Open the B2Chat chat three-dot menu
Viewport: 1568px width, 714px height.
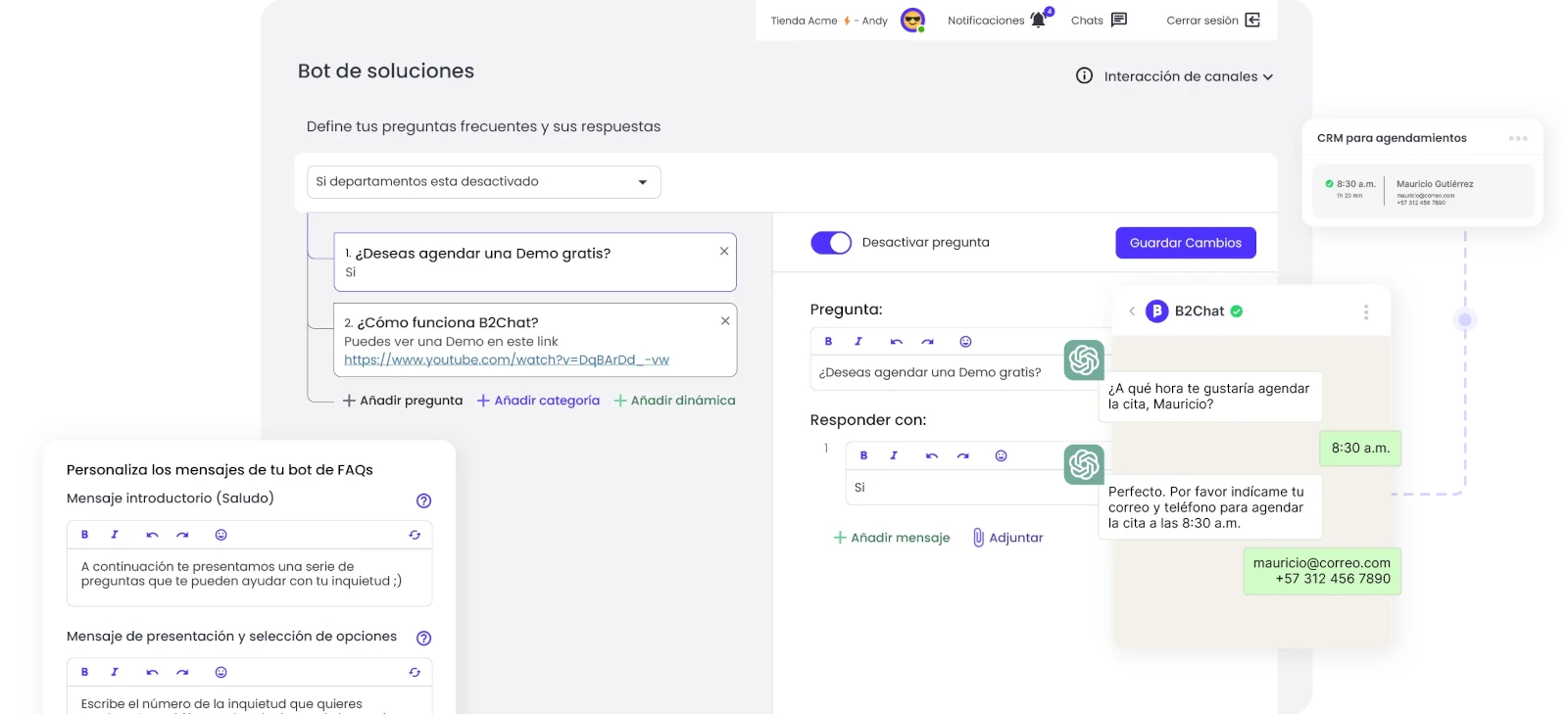1365,311
